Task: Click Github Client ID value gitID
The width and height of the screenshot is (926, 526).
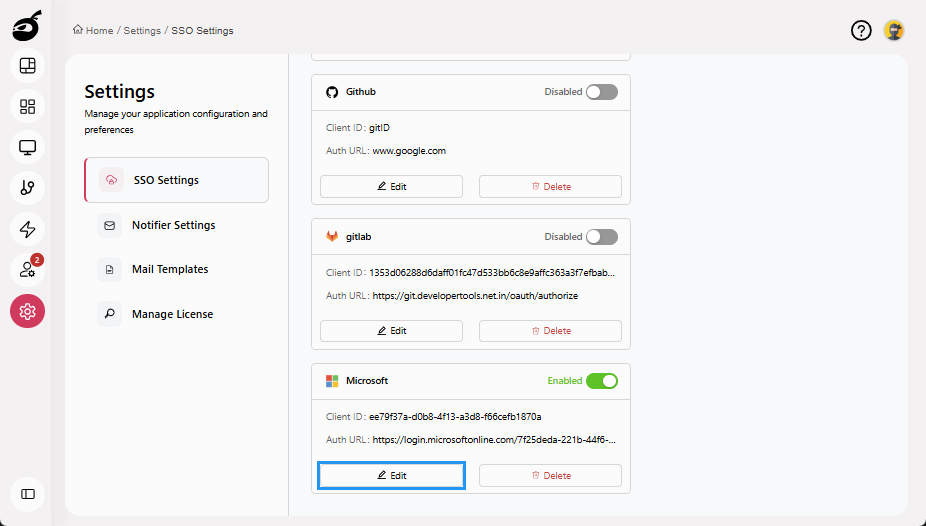Action: click(x=379, y=128)
